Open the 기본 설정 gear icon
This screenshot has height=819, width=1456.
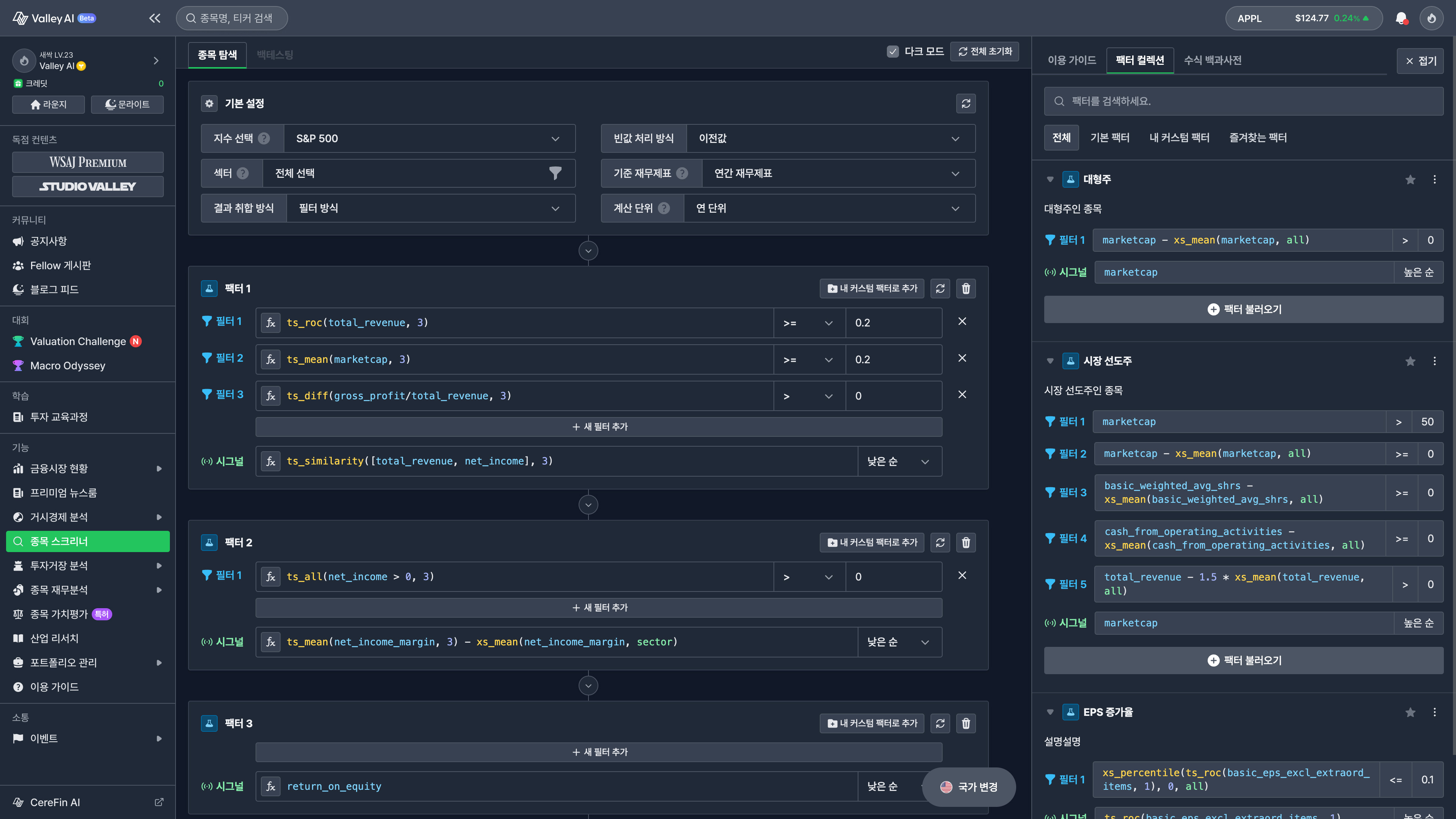coord(209,103)
